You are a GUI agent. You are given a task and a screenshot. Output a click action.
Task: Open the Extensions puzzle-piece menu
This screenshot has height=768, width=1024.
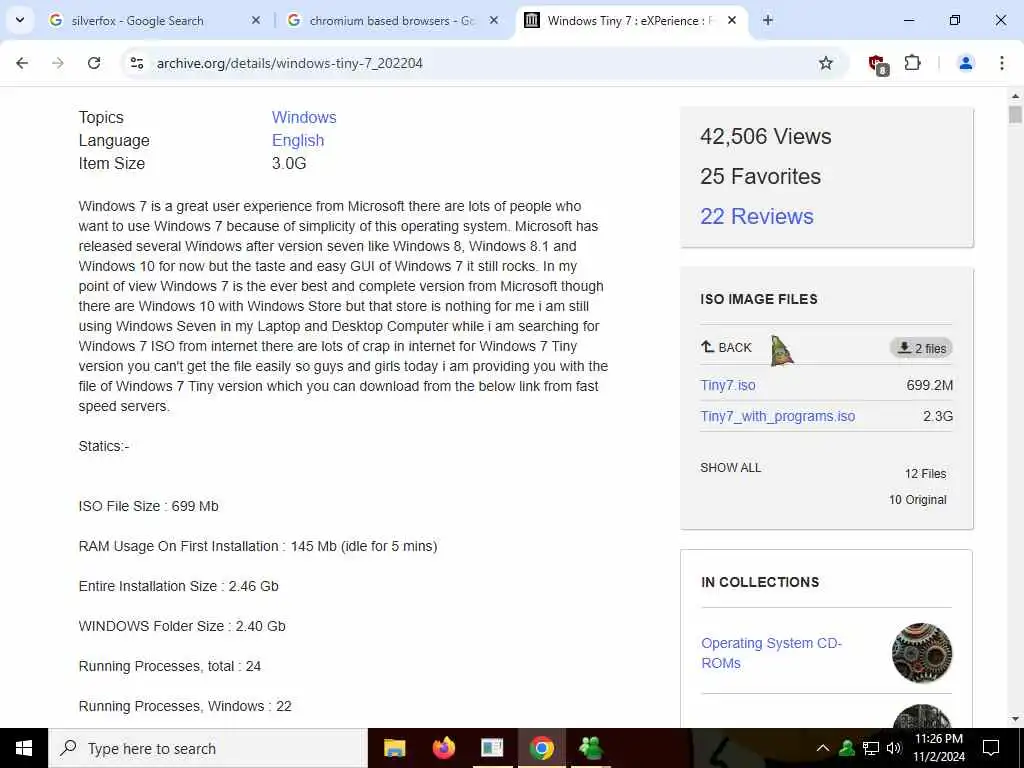(912, 63)
